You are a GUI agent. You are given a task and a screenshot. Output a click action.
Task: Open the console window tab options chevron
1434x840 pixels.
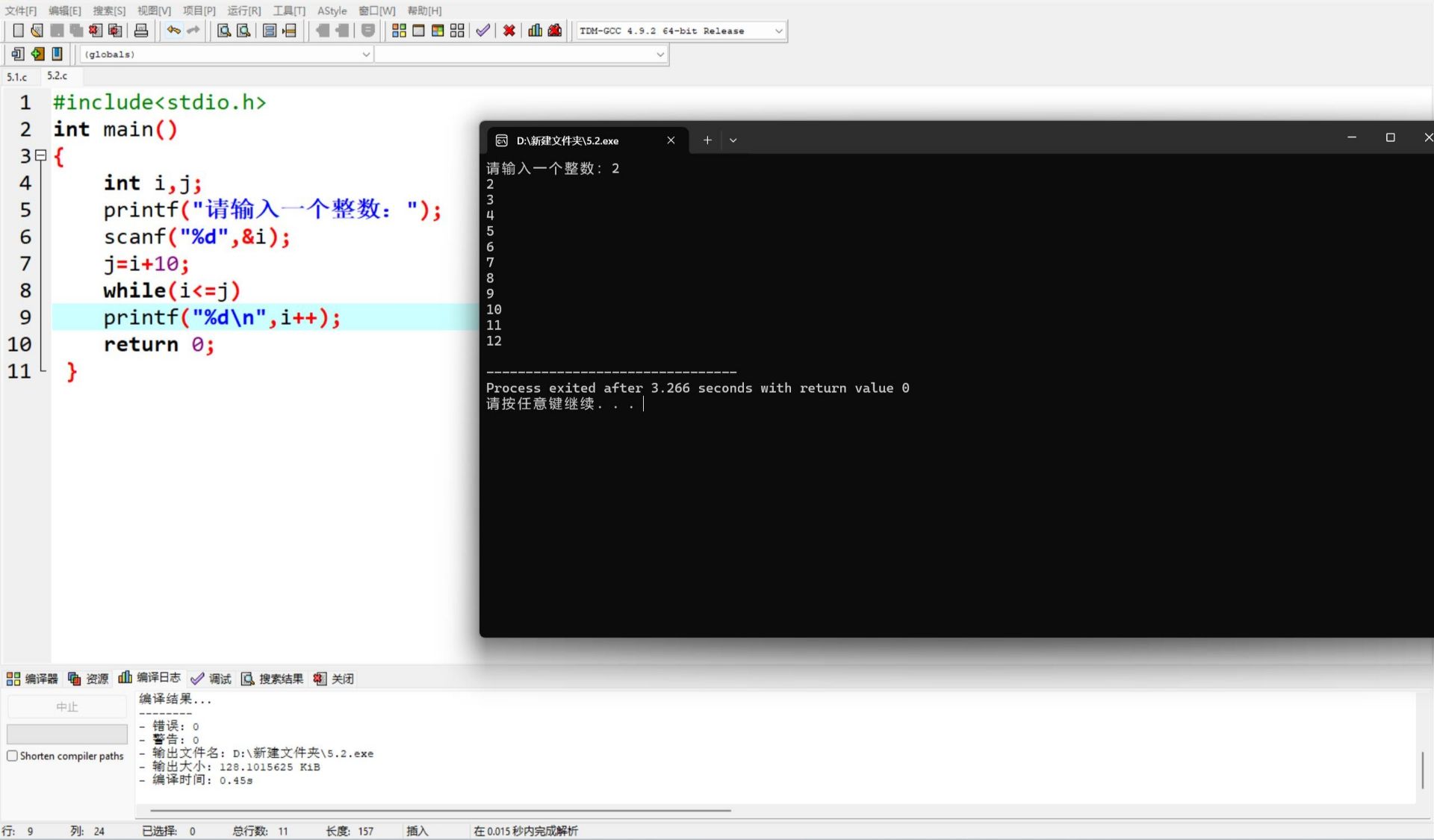coord(733,140)
